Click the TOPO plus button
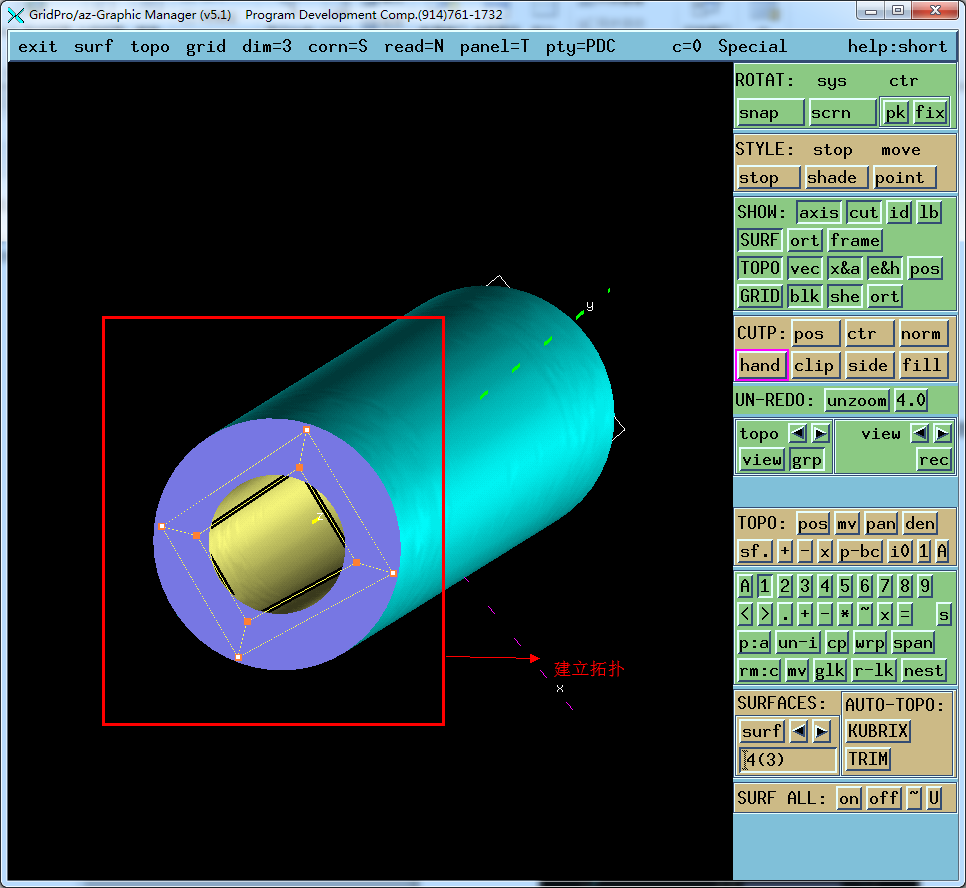The image size is (966, 888). [x=785, y=551]
